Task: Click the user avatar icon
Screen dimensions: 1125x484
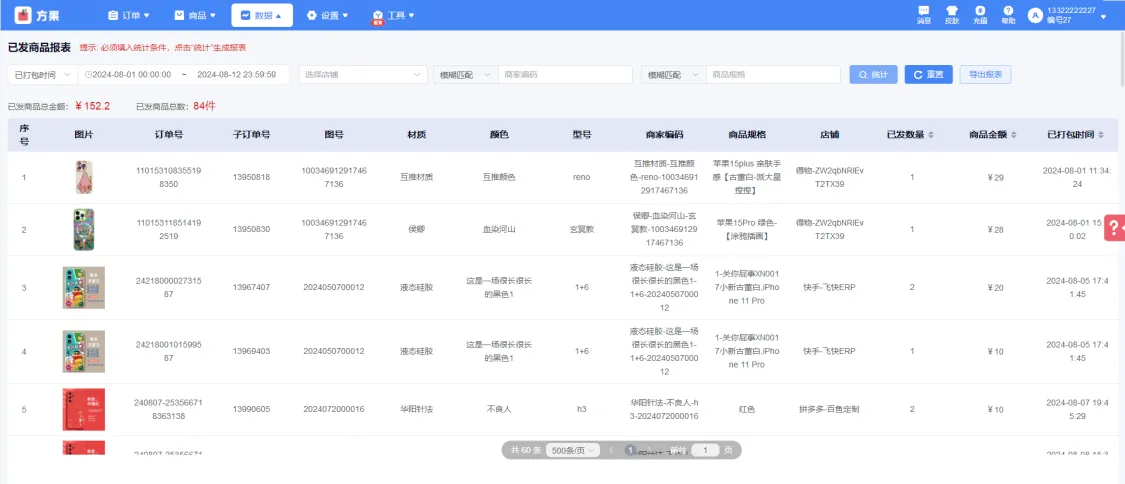Action: point(1034,15)
